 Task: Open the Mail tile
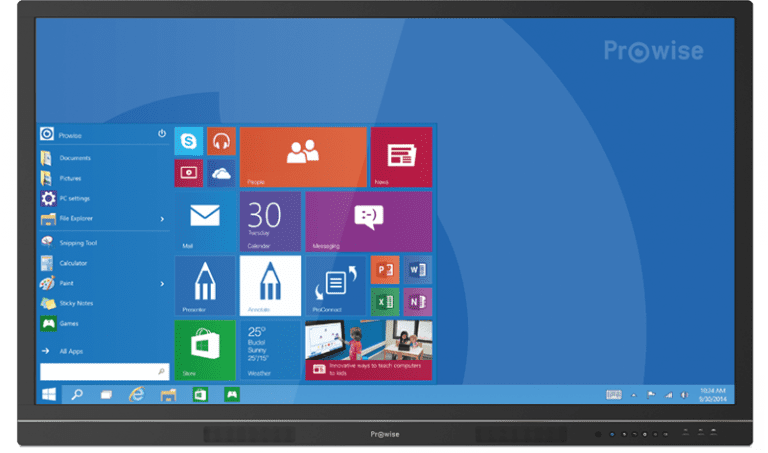pos(205,221)
